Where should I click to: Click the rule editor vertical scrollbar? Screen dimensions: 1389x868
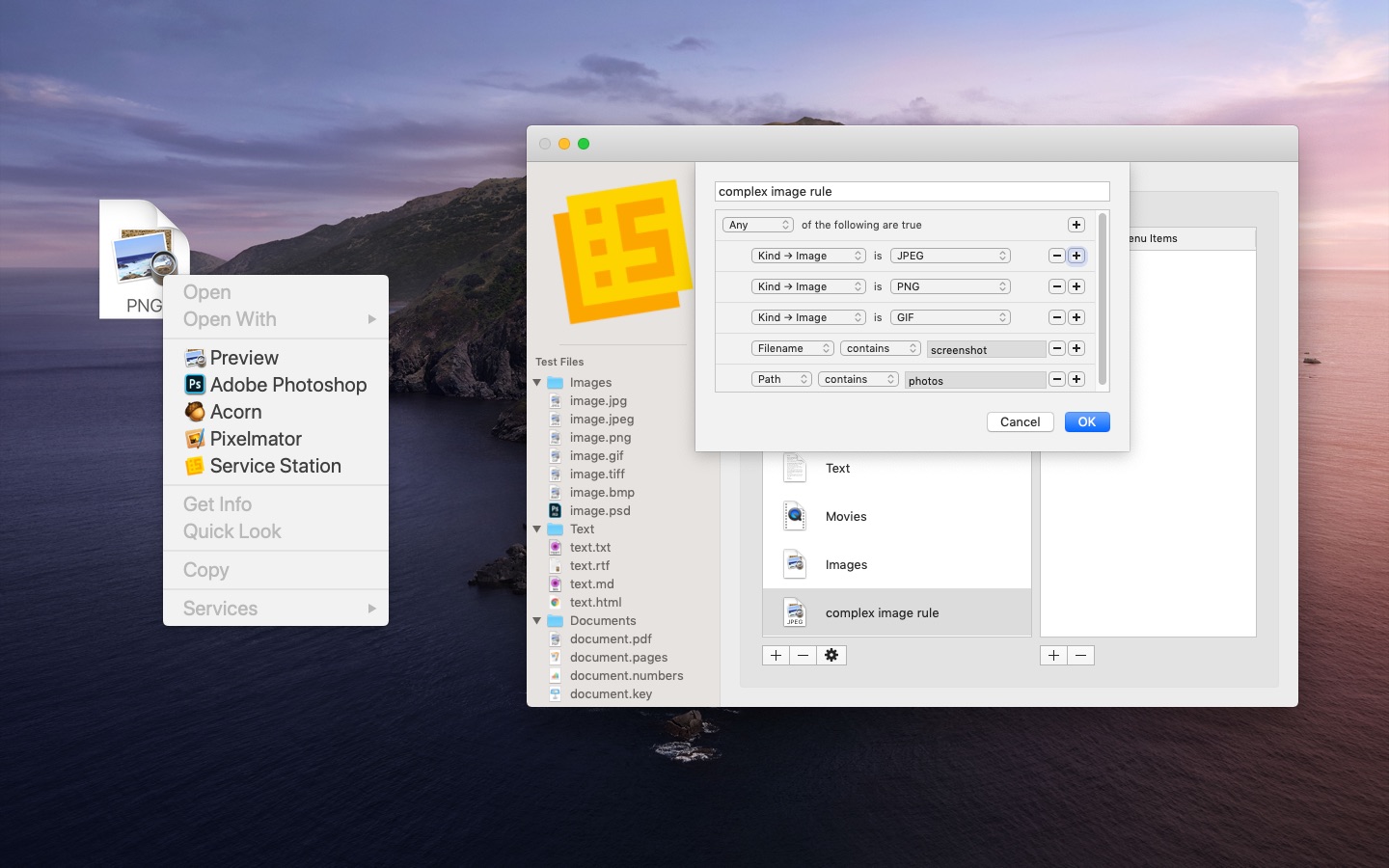click(1103, 300)
